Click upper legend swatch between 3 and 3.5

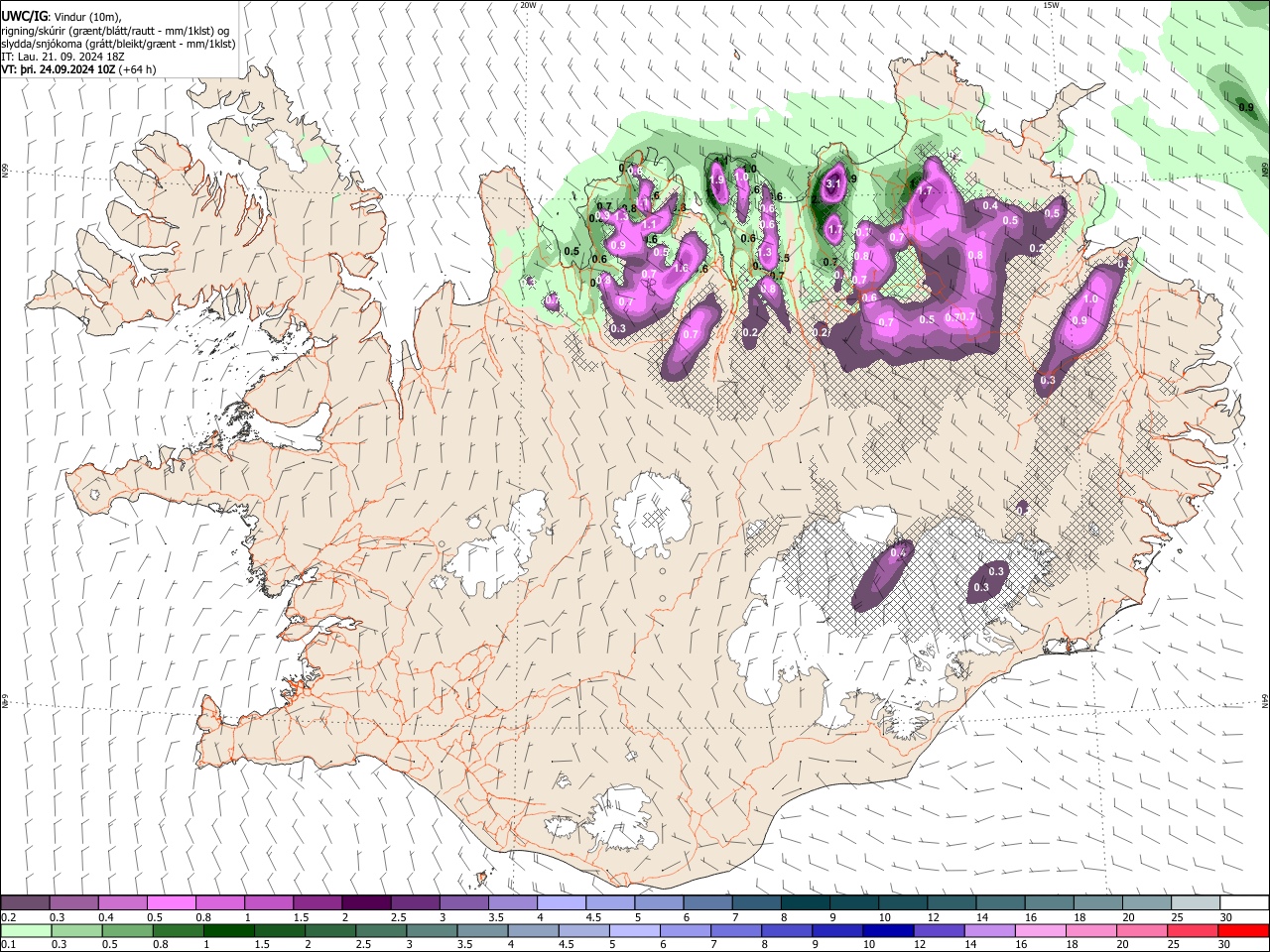pos(464,903)
